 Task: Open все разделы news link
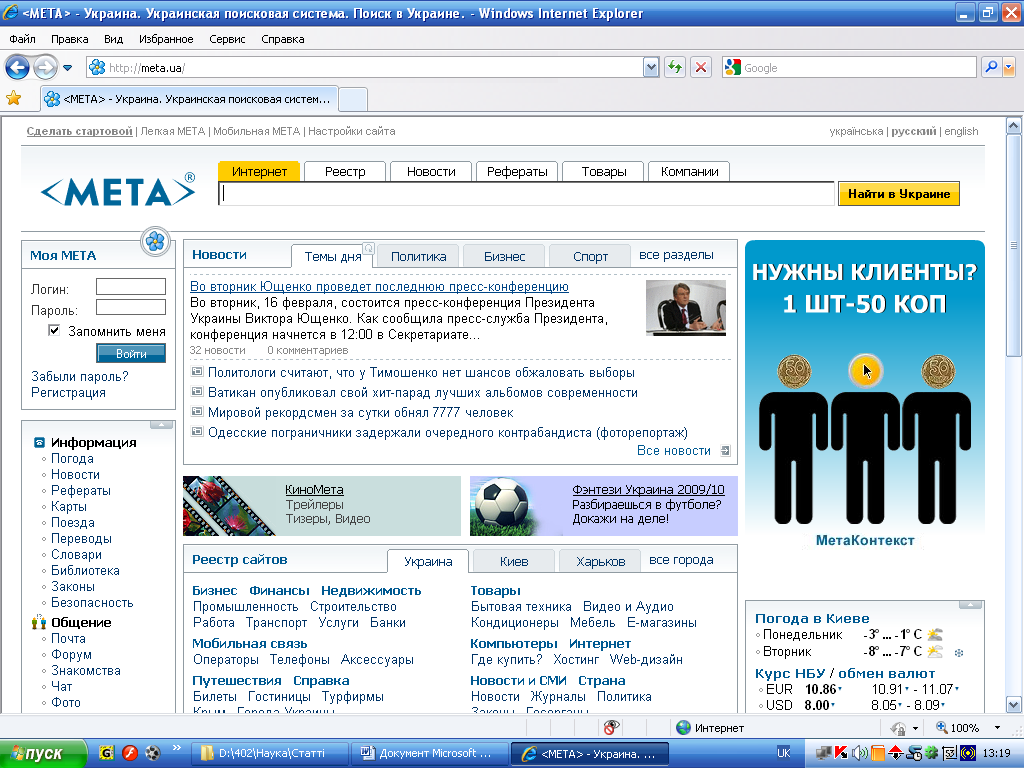[676, 255]
